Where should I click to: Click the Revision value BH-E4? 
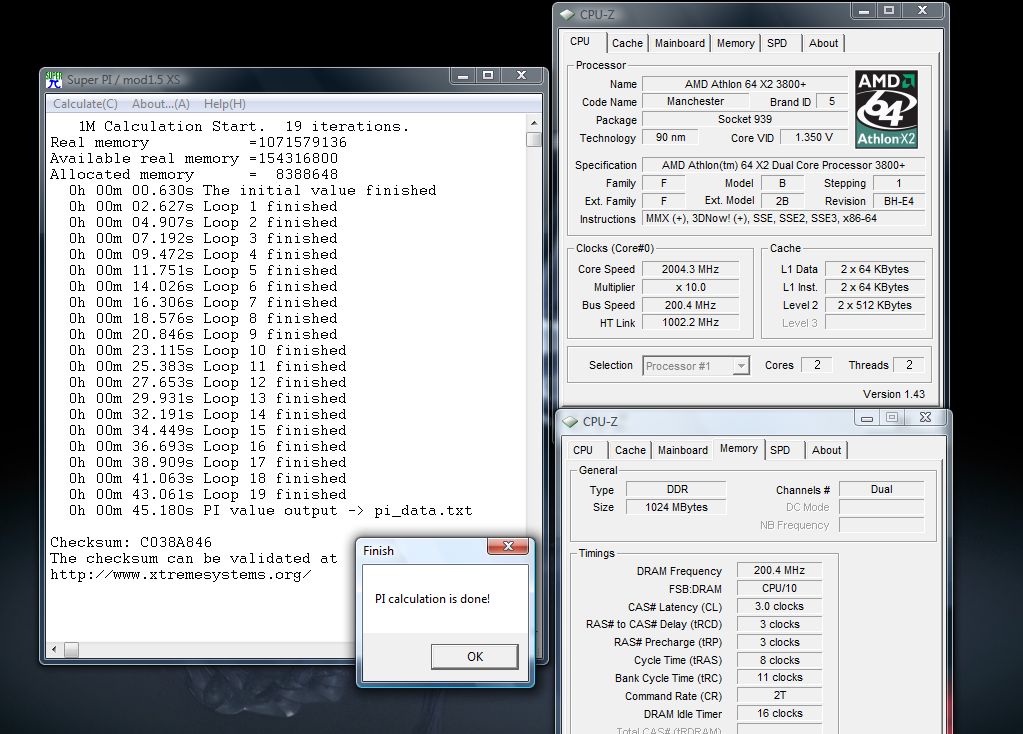click(898, 201)
